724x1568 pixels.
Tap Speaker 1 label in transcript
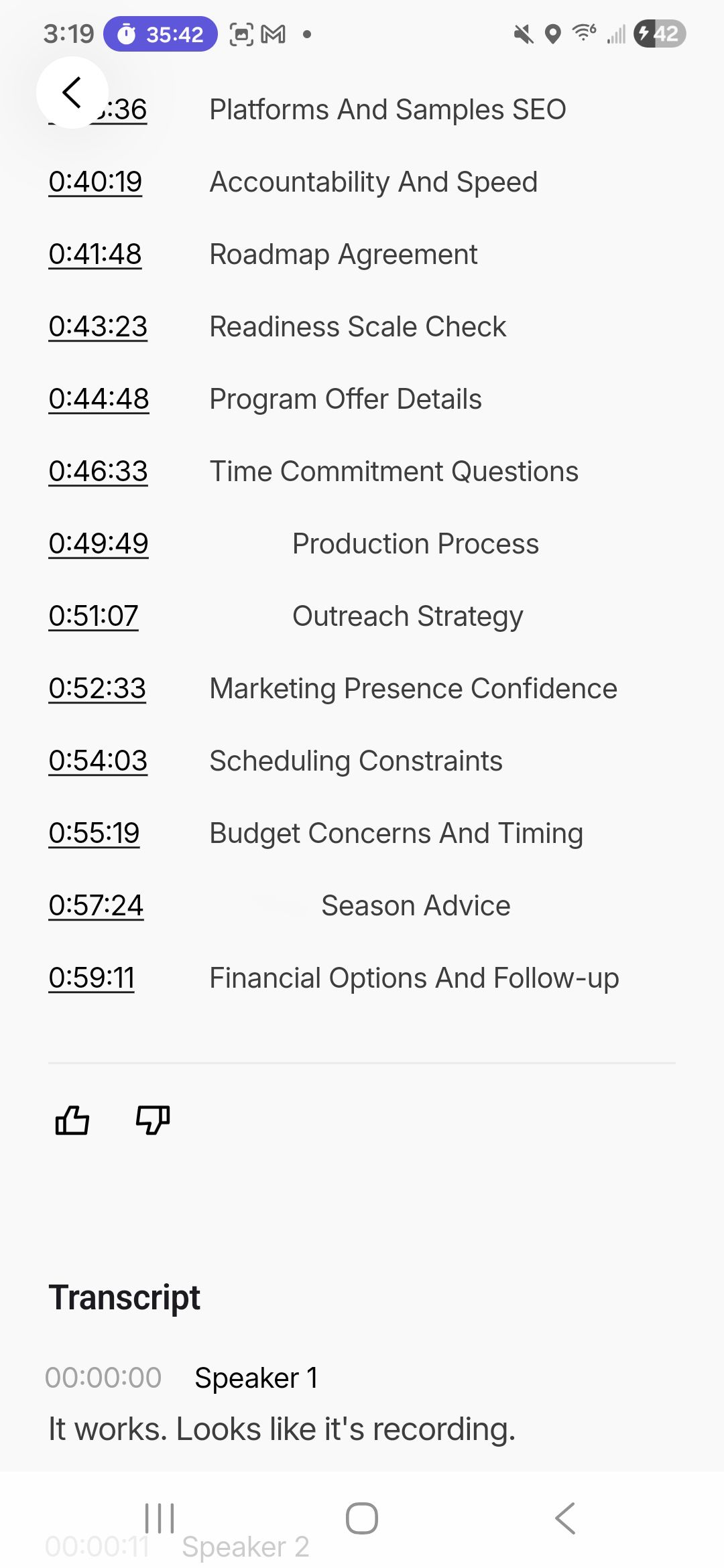(256, 1378)
